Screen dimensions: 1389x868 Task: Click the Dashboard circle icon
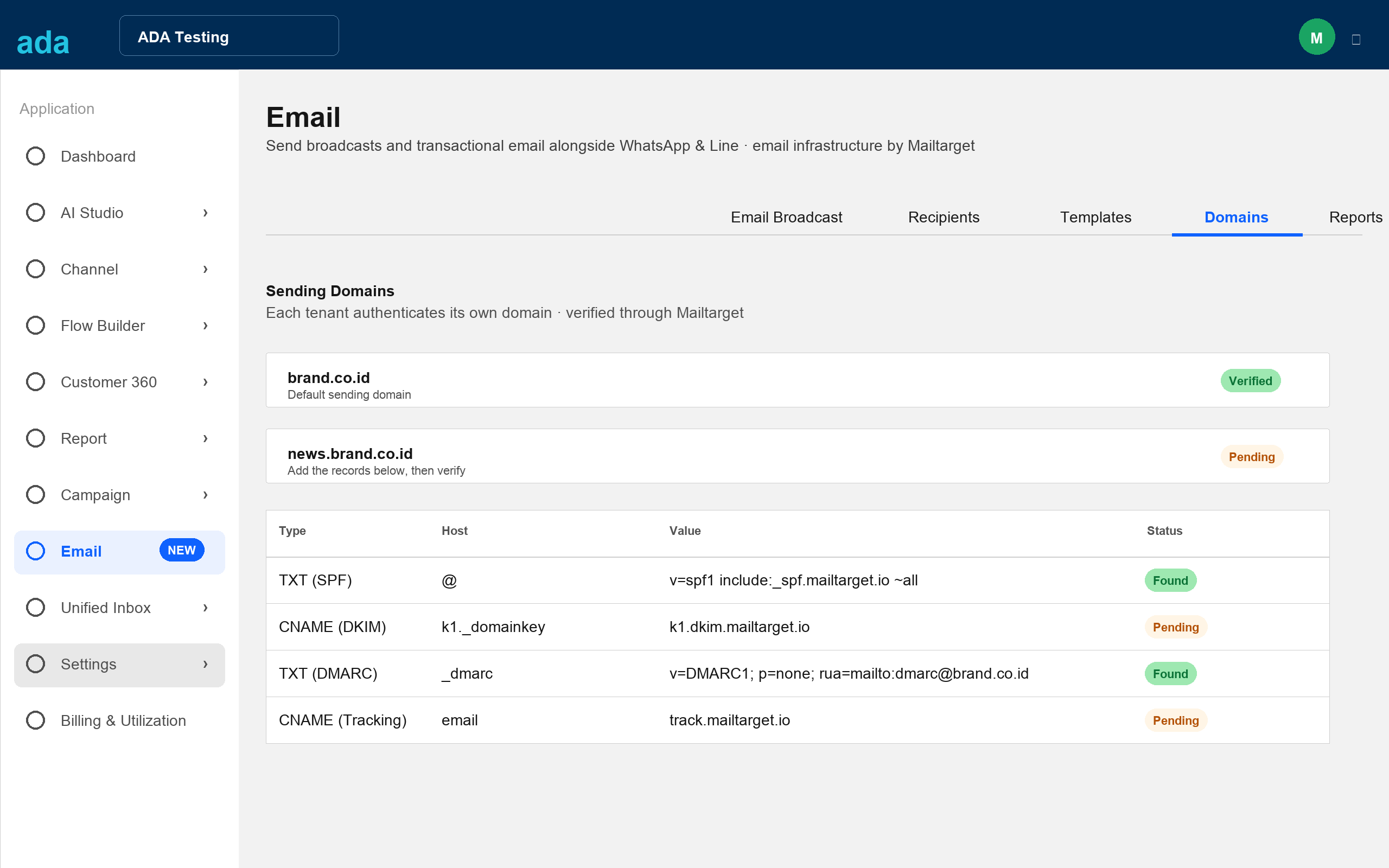[36, 156]
